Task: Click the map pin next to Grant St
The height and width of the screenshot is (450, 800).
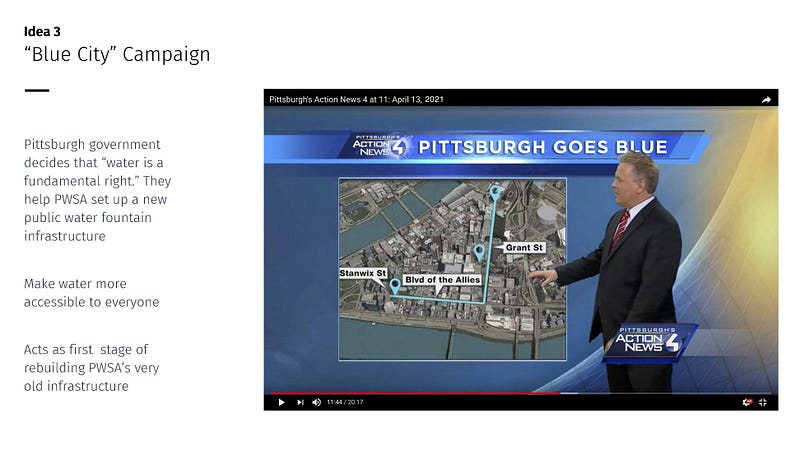Action: 479,252
